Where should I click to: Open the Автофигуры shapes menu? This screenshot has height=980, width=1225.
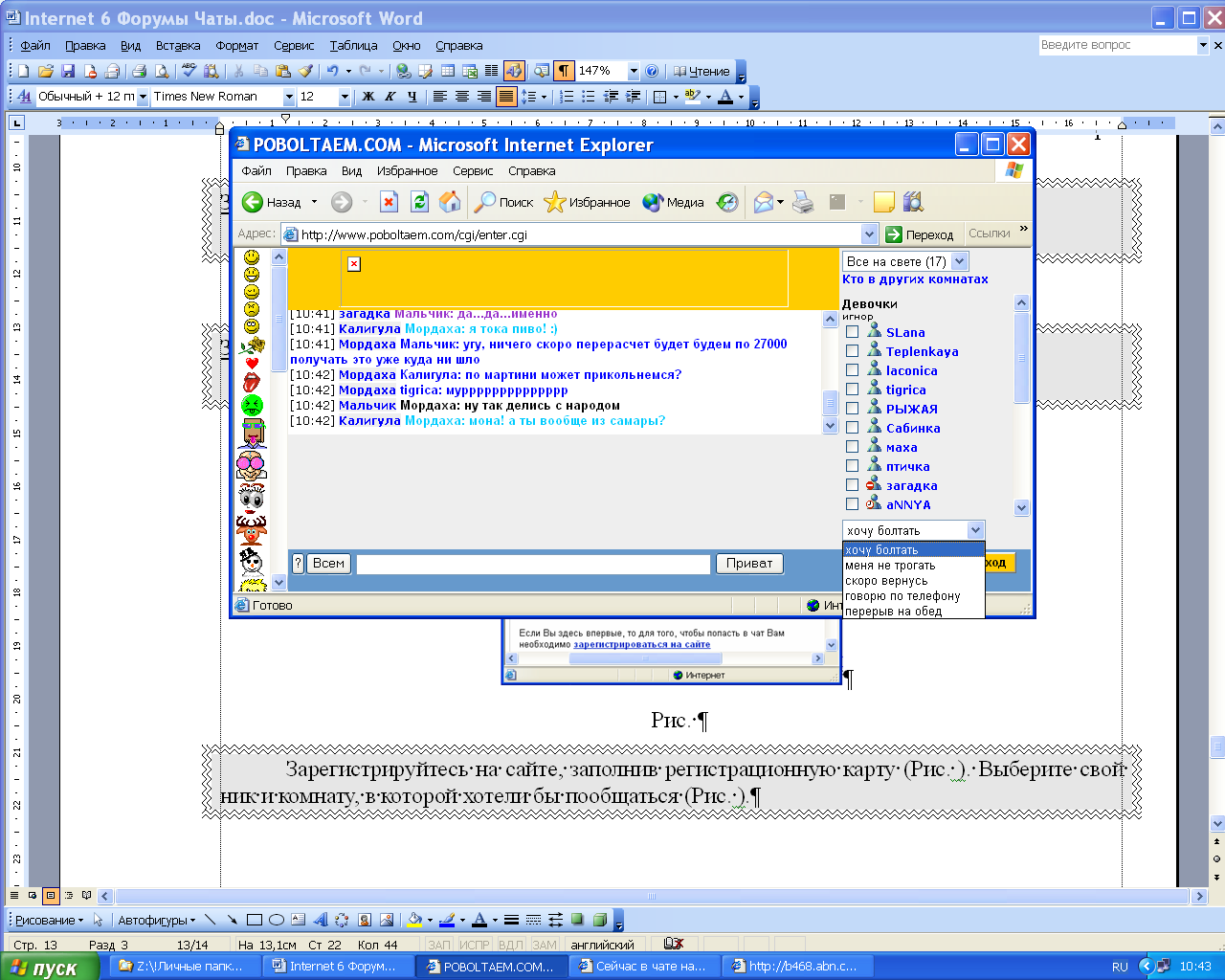click(156, 920)
